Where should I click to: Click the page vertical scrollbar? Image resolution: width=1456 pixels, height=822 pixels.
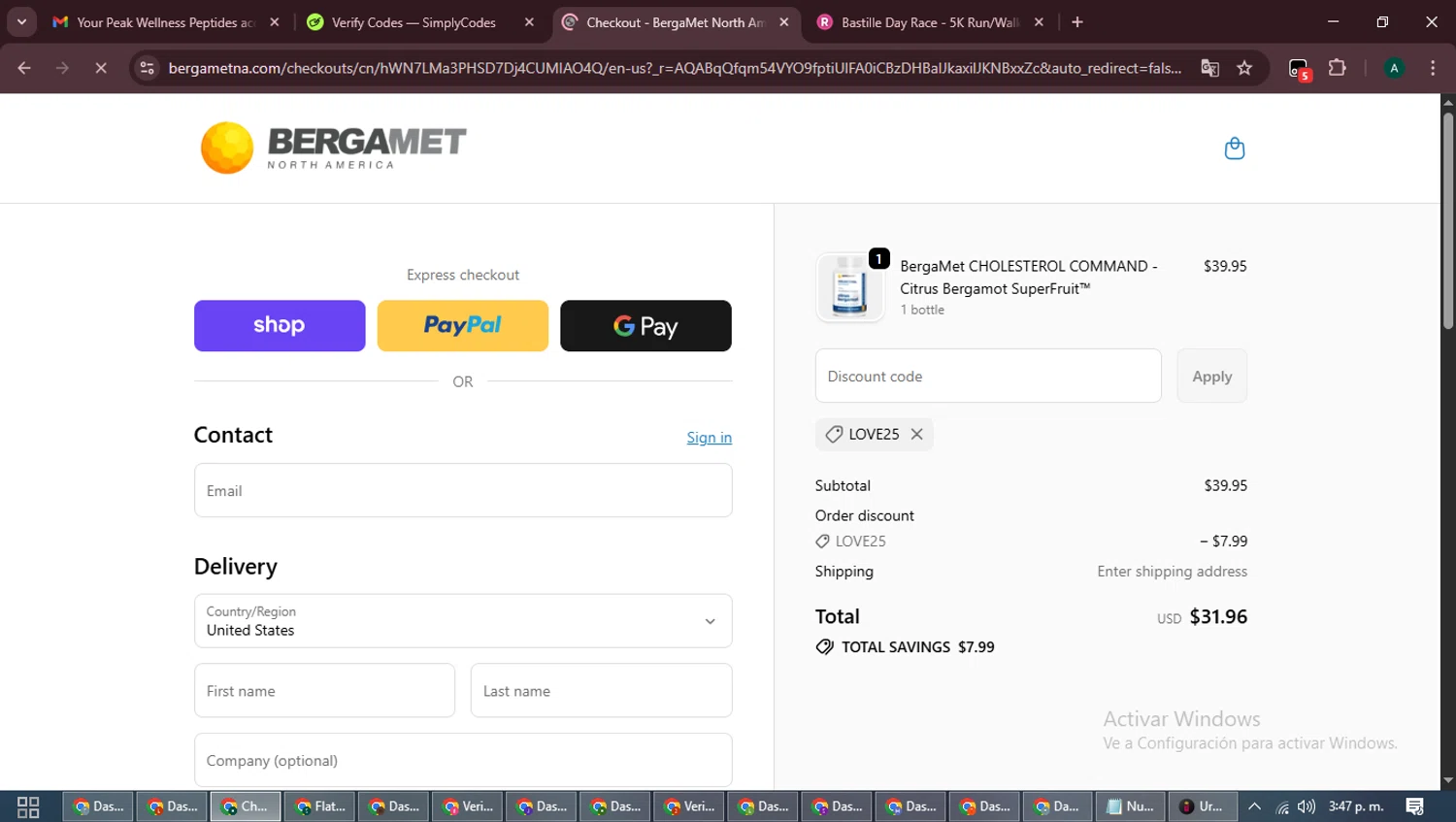pos(1448,220)
